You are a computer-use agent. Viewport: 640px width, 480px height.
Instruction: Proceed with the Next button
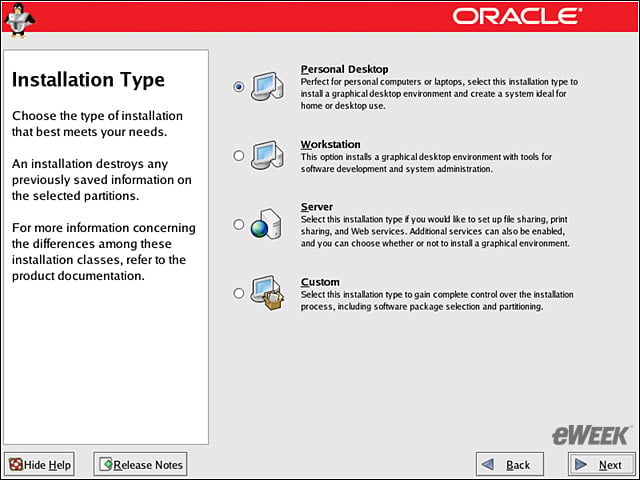point(602,464)
